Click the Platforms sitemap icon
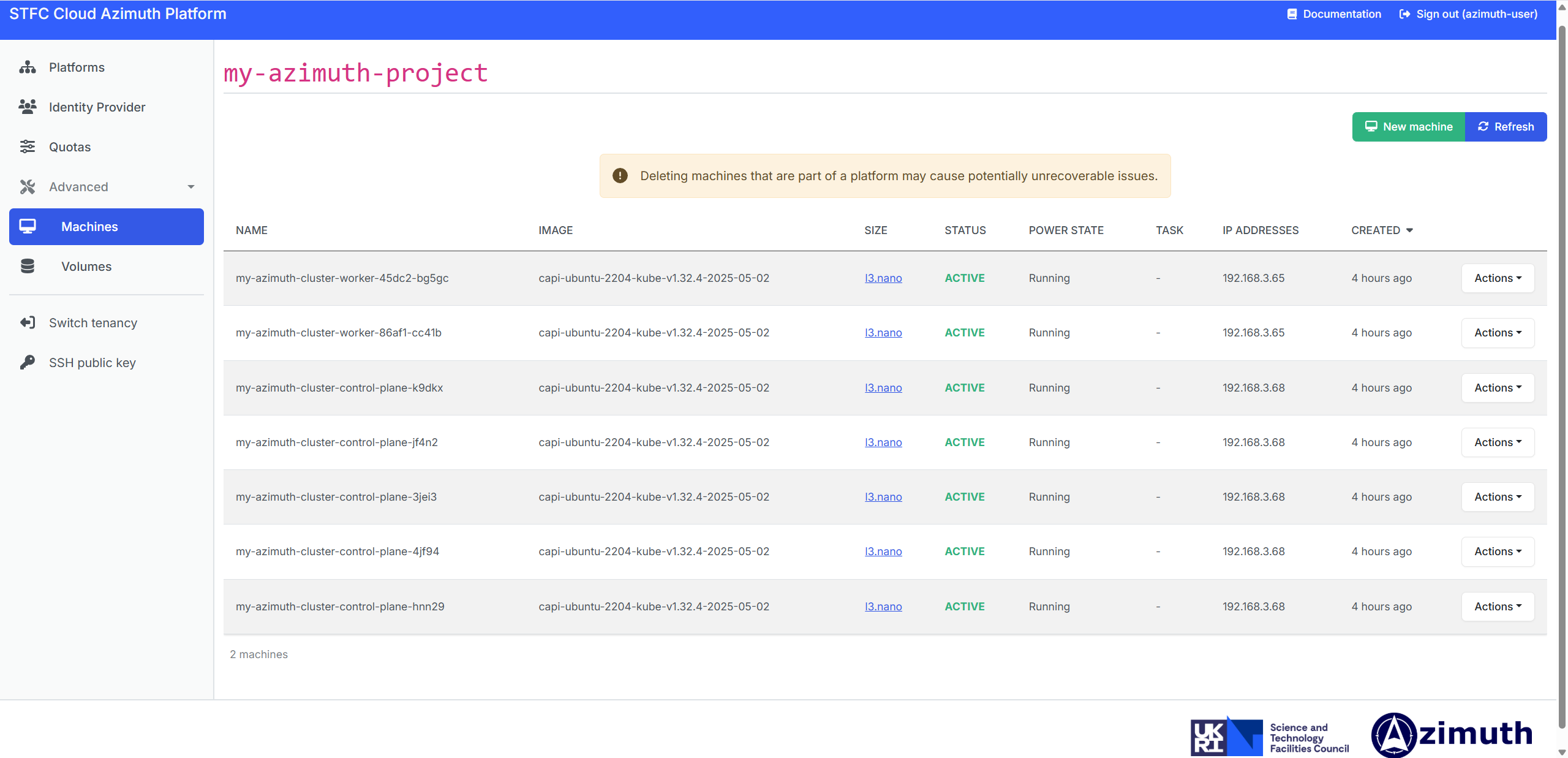 [28, 67]
